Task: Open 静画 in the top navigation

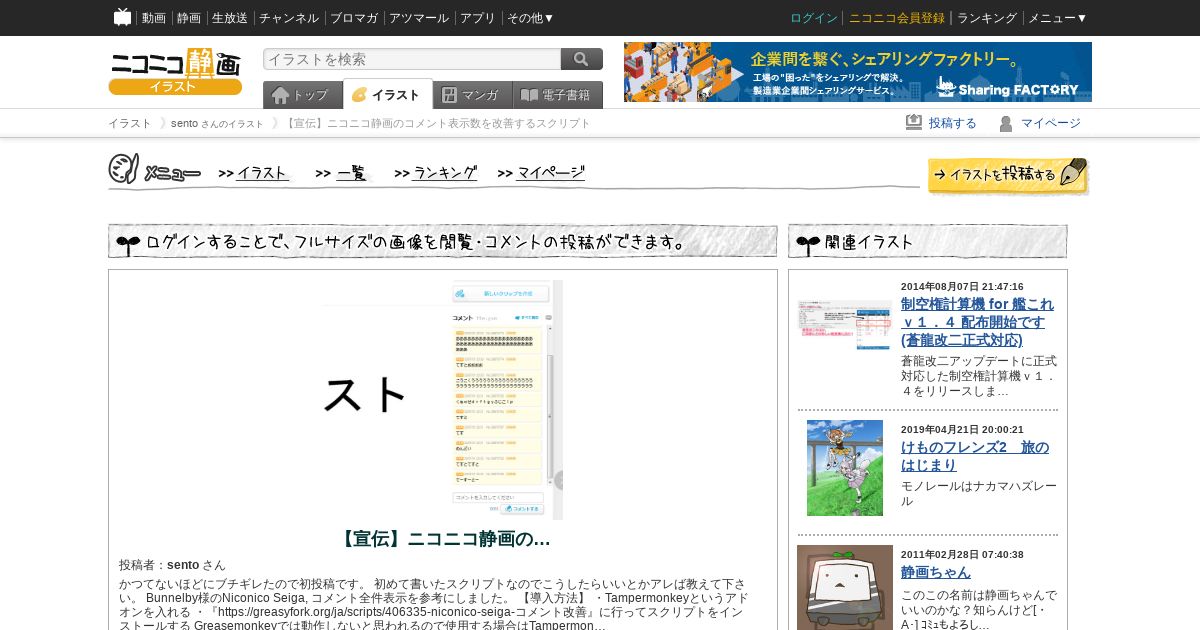Action: [x=189, y=18]
